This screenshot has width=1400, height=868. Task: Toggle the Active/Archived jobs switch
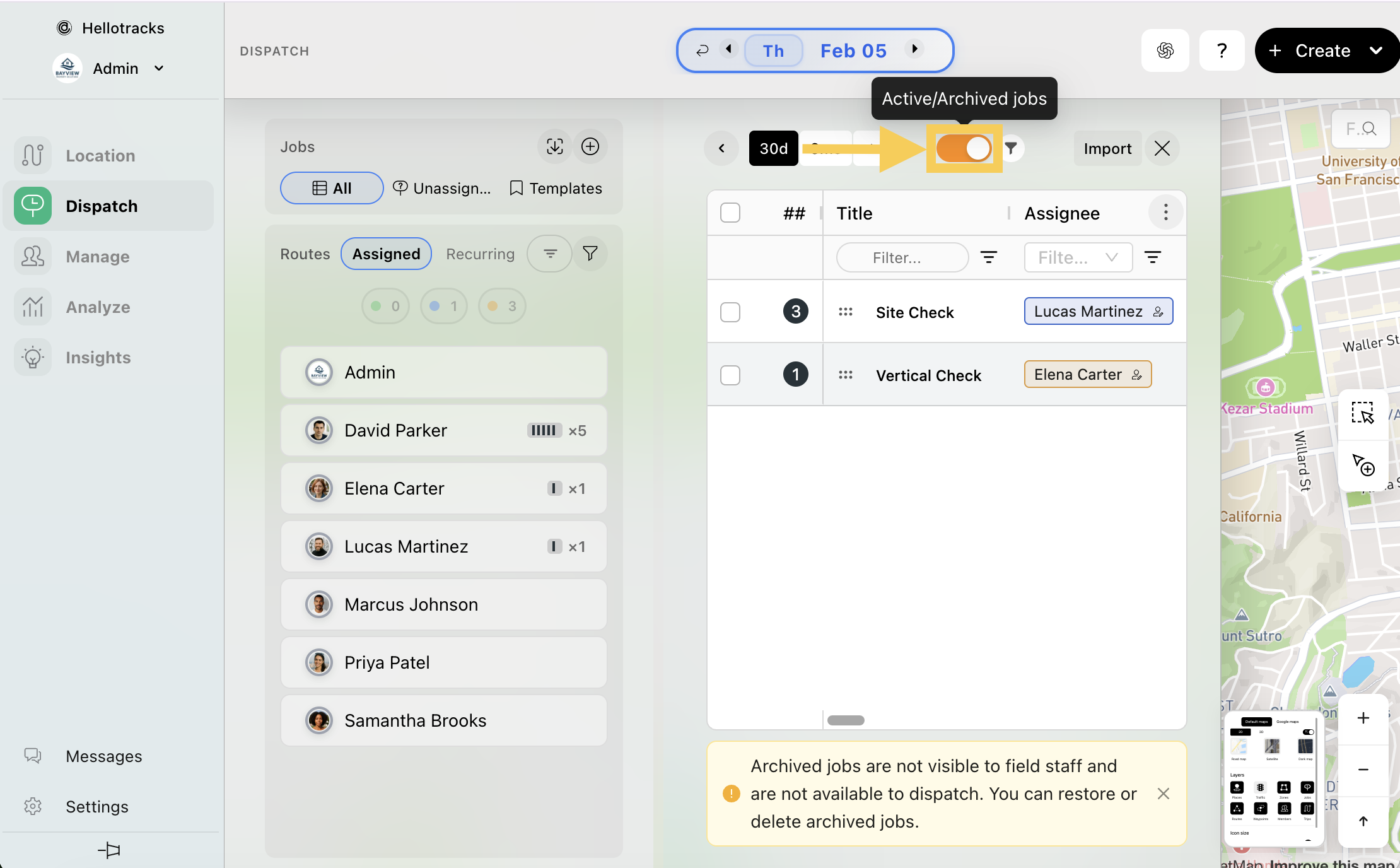(x=963, y=148)
